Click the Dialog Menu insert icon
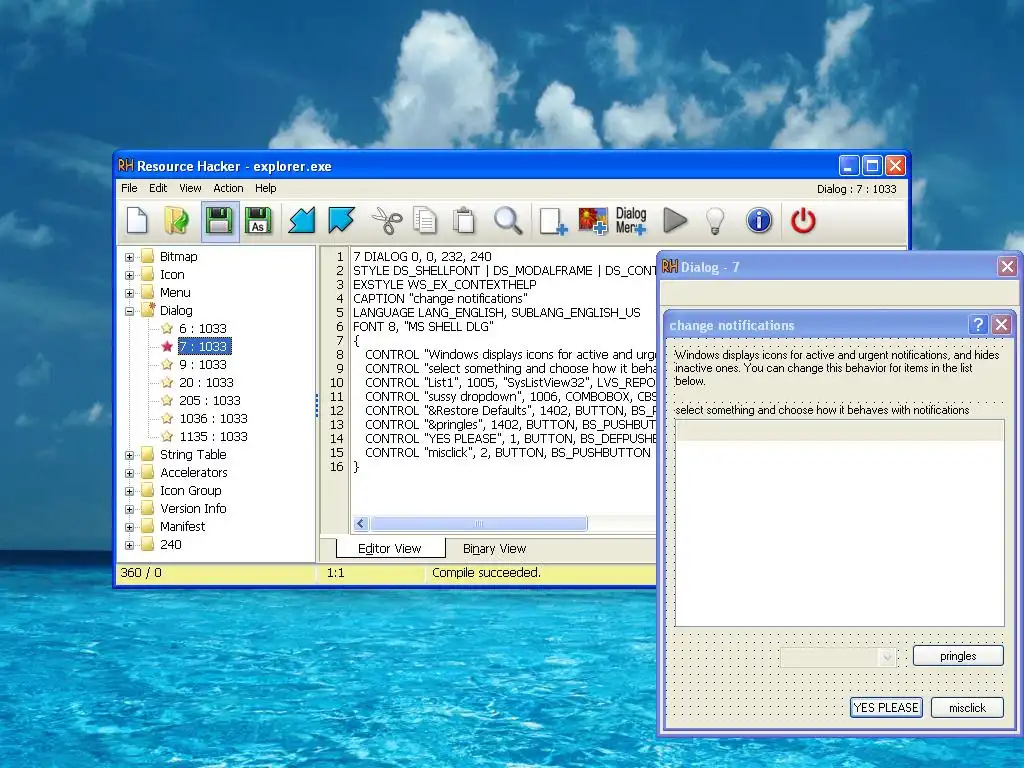 [x=631, y=221]
